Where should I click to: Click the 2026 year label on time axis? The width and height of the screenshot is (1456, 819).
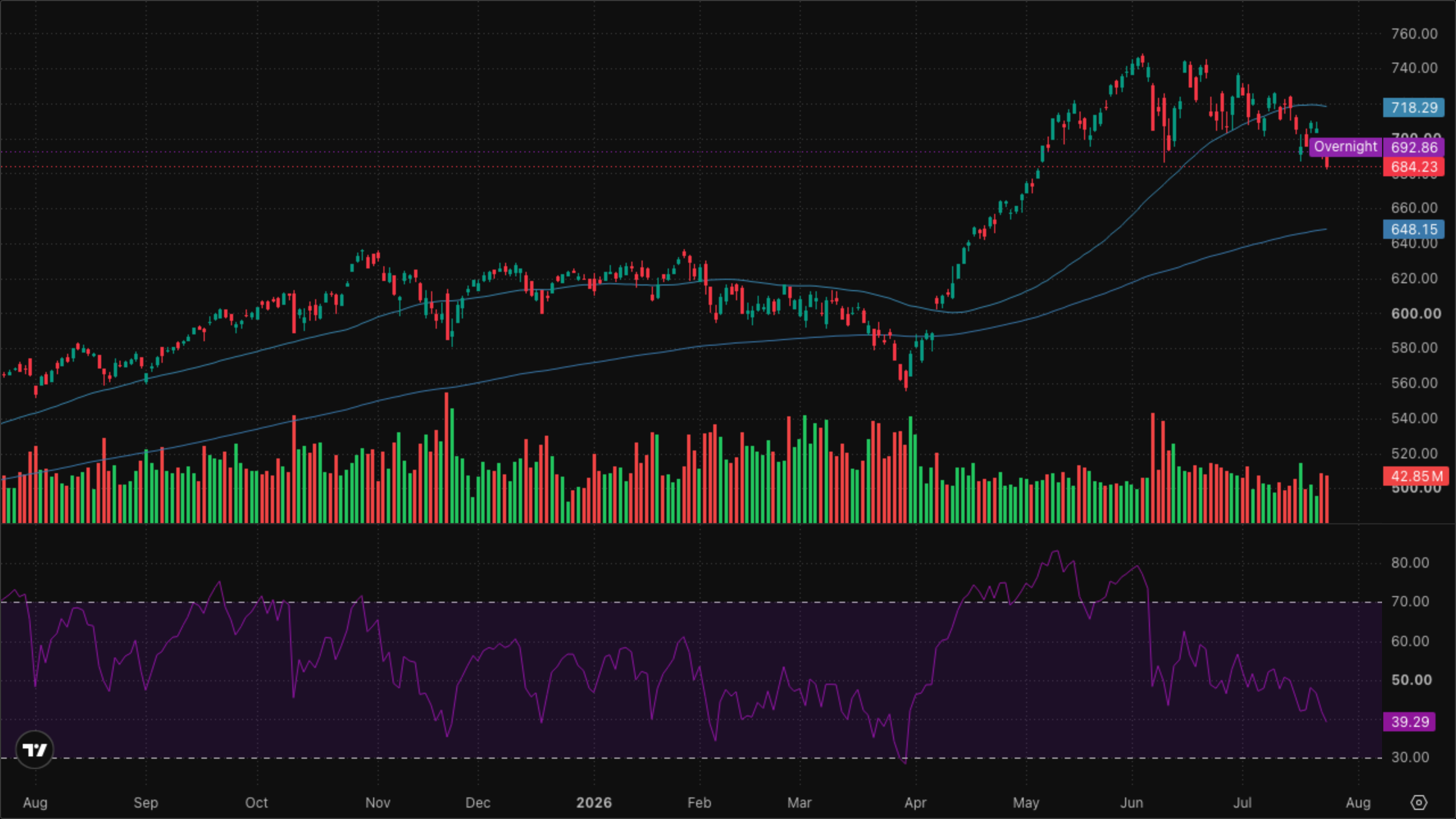(594, 803)
